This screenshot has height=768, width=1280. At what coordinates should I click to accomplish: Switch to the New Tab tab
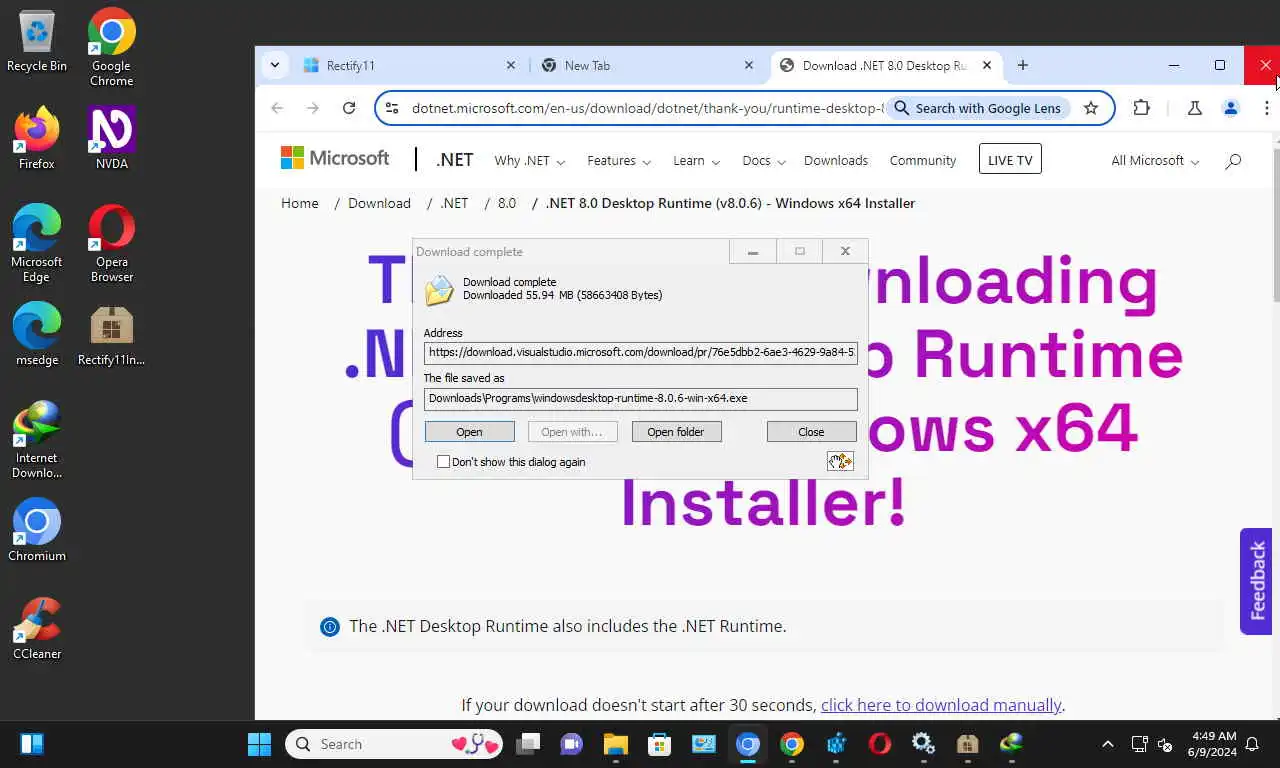point(647,65)
